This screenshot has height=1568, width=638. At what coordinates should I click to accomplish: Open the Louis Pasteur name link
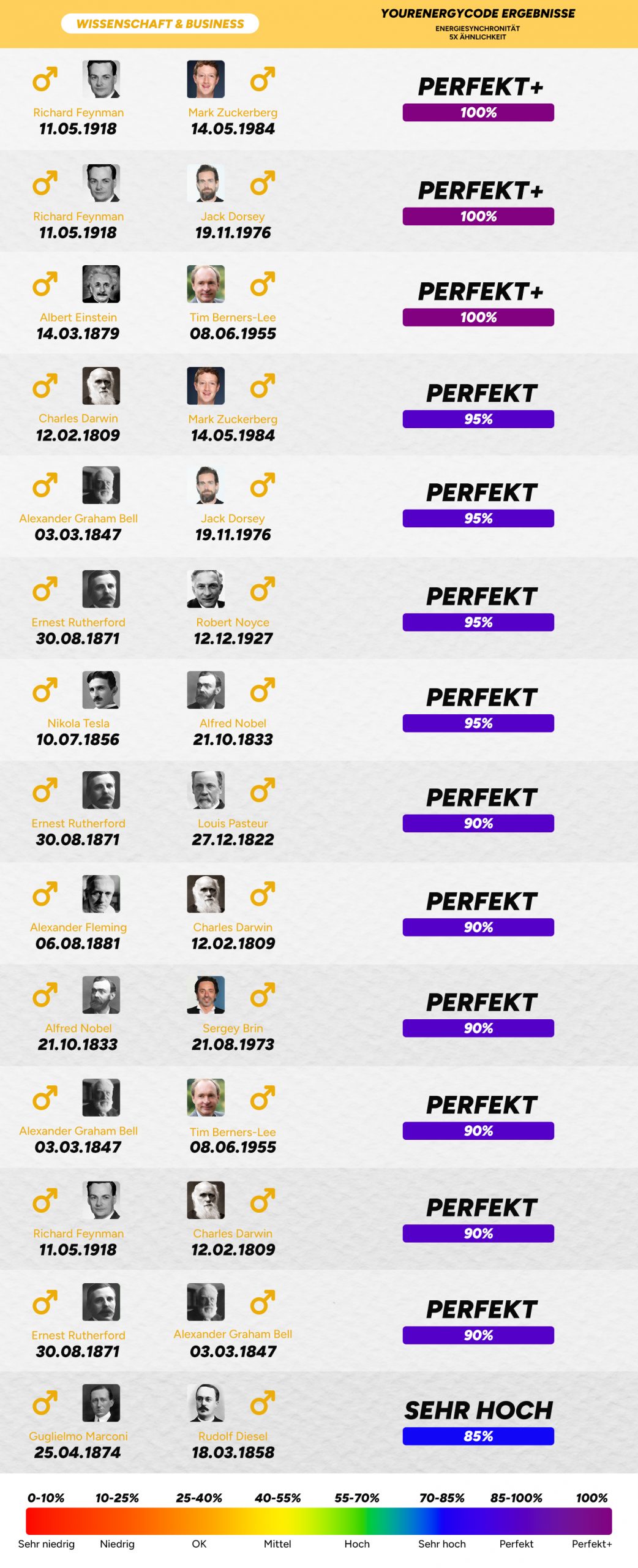233,823
